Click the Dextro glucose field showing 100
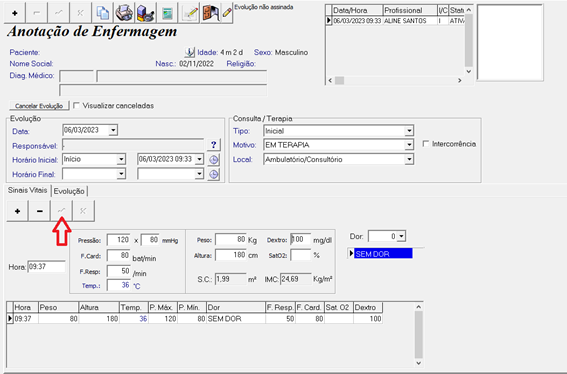This screenshot has width=567, height=374. coord(300,239)
